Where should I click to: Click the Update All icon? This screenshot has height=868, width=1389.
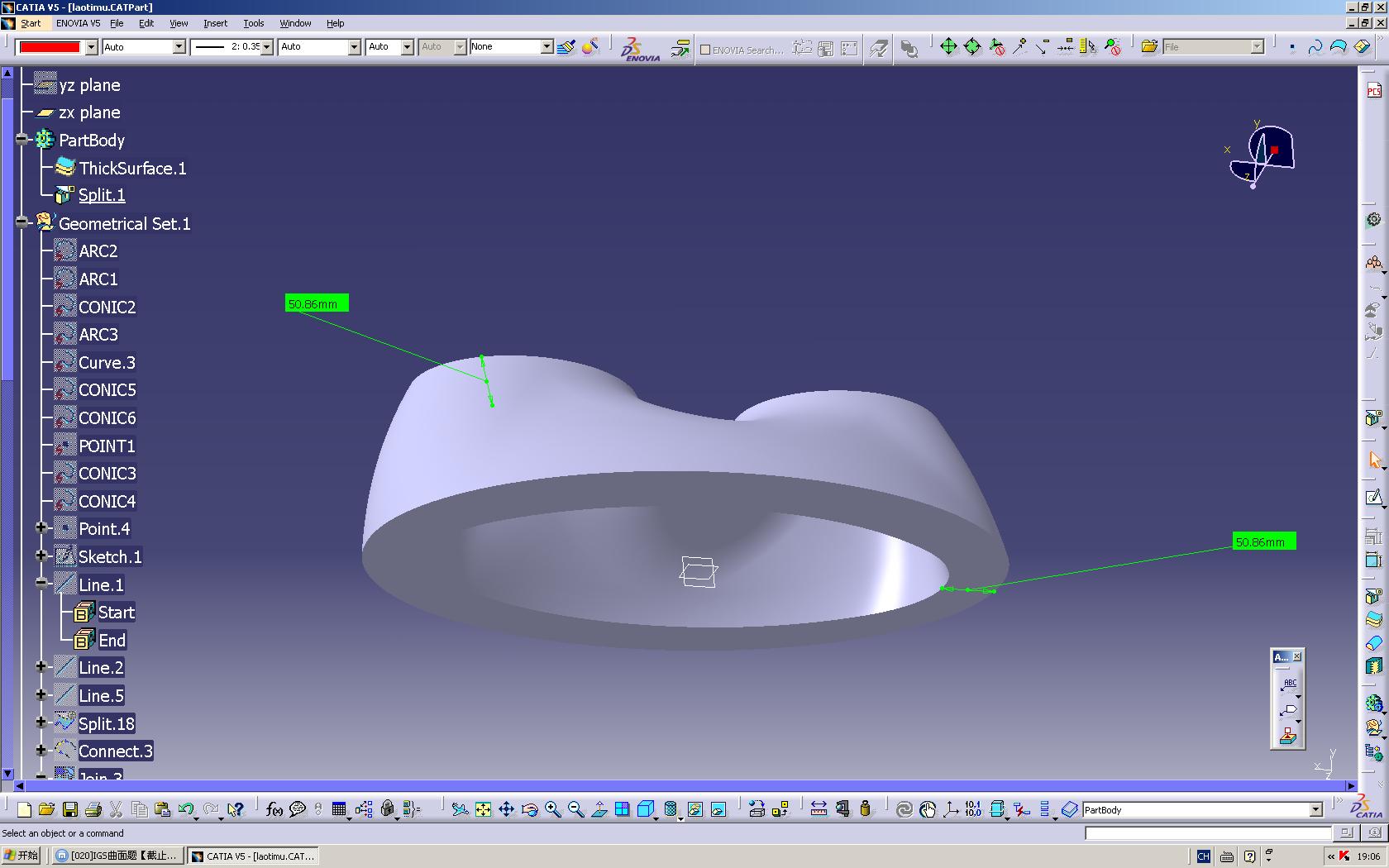pyautogui.click(x=904, y=809)
